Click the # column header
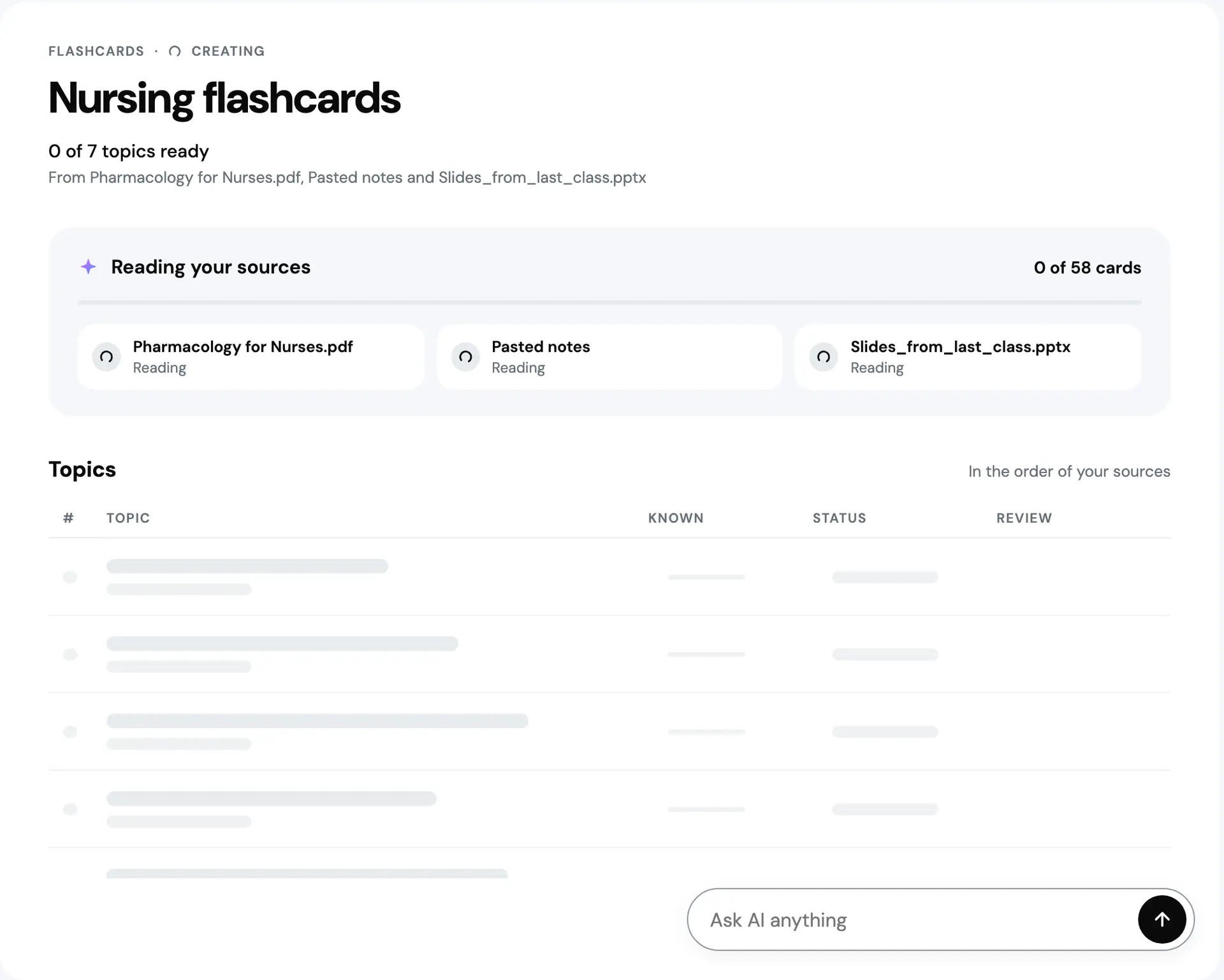The image size is (1224, 980). 68,518
